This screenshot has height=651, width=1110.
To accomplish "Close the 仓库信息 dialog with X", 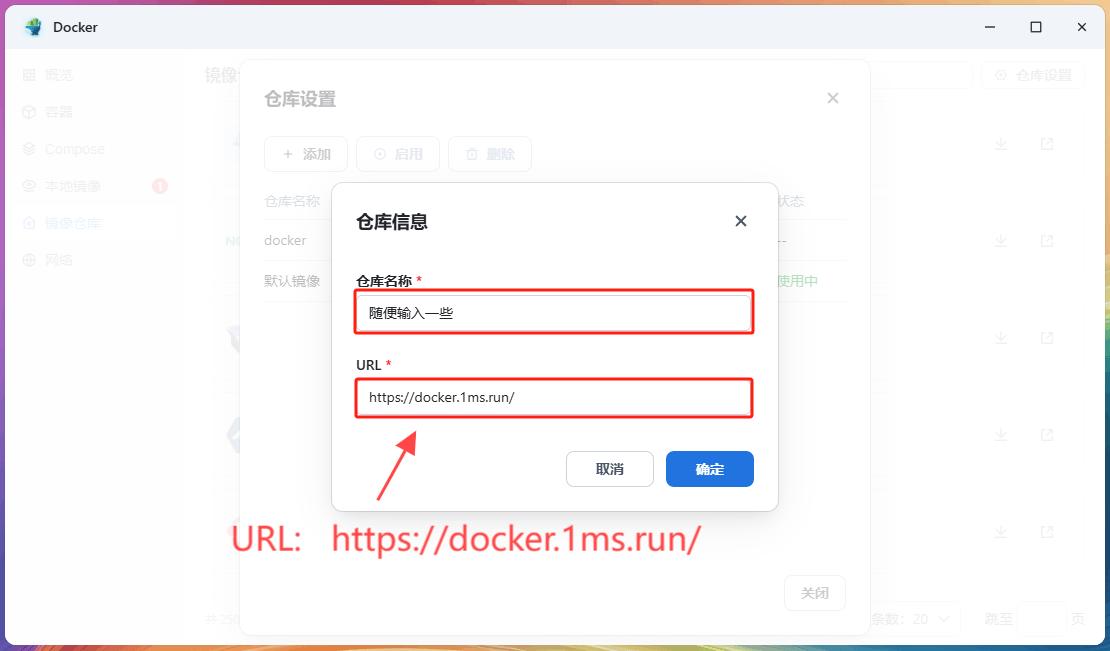I will 741,221.
